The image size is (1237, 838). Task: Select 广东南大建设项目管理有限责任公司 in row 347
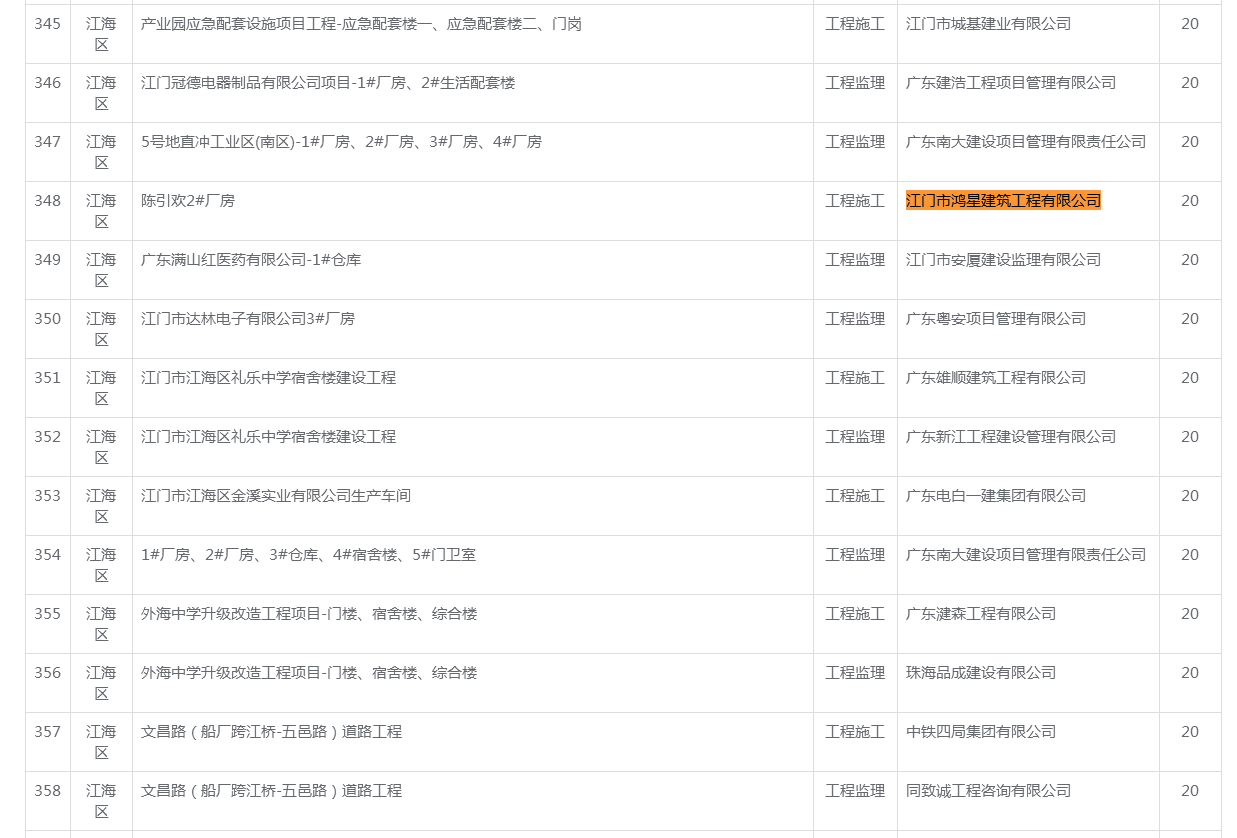click(1026, 142)
